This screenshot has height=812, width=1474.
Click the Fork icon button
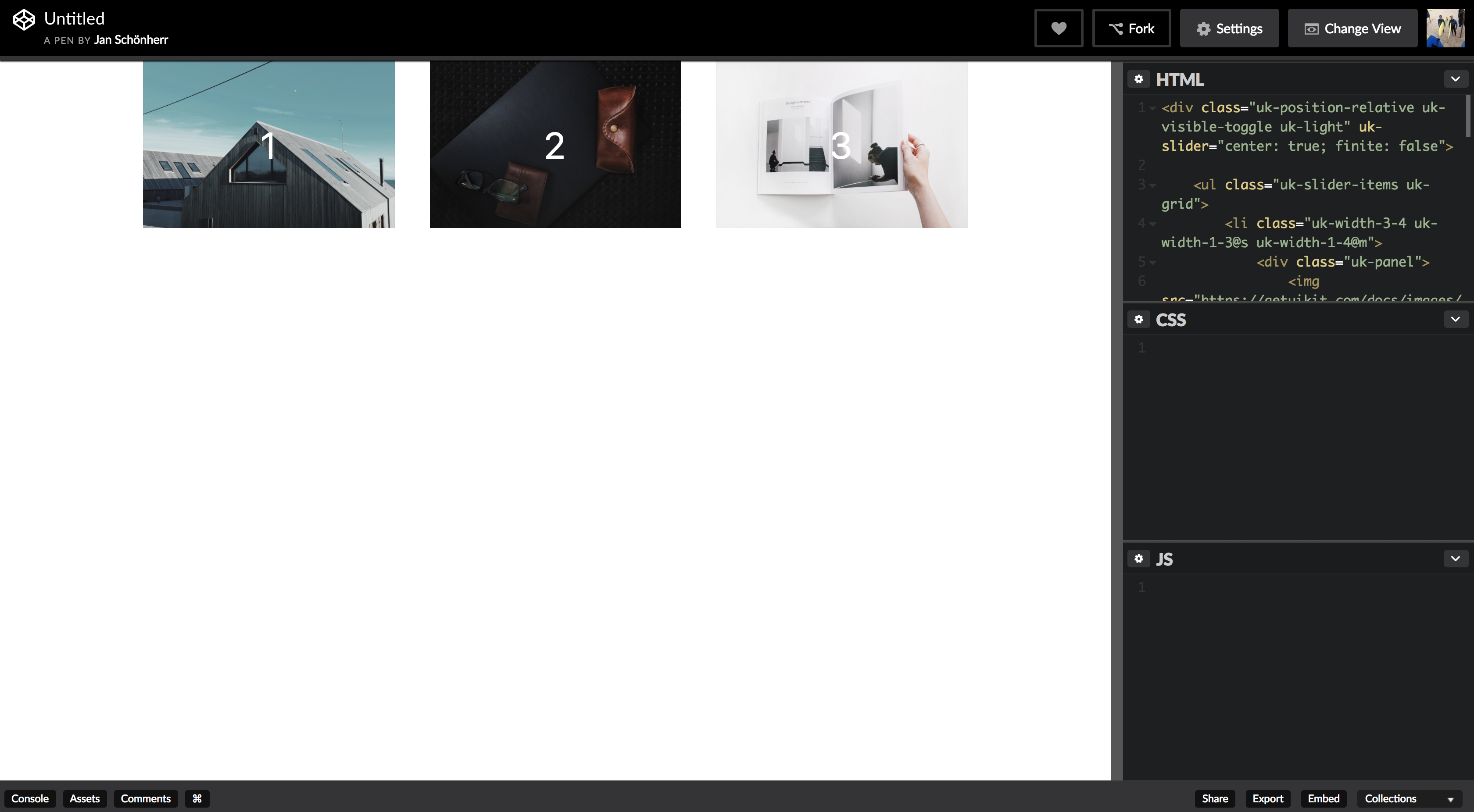(x=1131, y=28)
